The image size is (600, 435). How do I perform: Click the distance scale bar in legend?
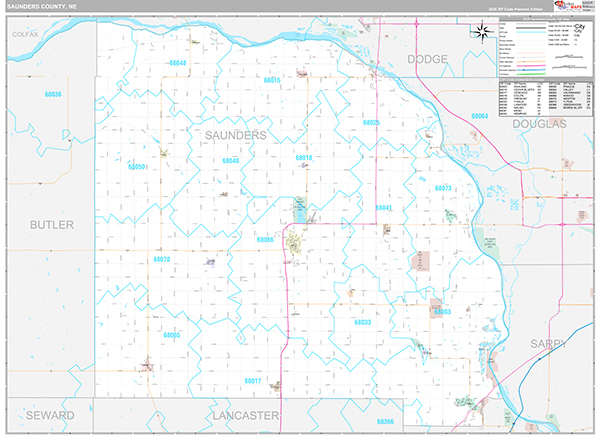(x=571, y=57)
